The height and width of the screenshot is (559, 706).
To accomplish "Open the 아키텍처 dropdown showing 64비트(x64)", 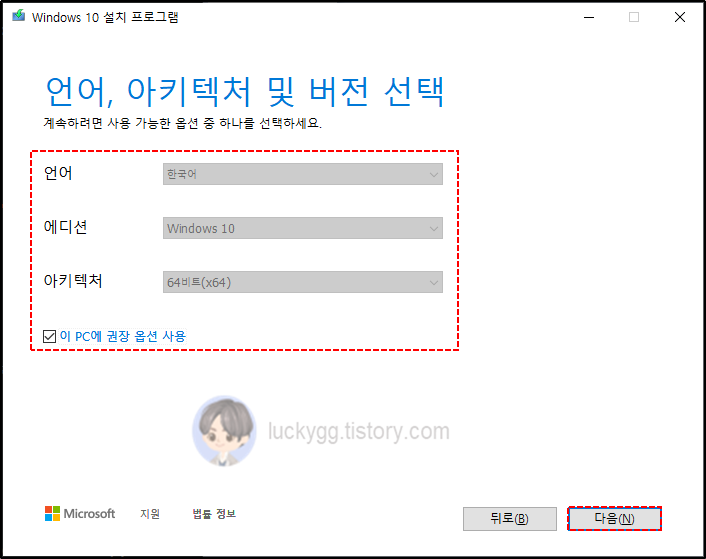I will 303,282.
